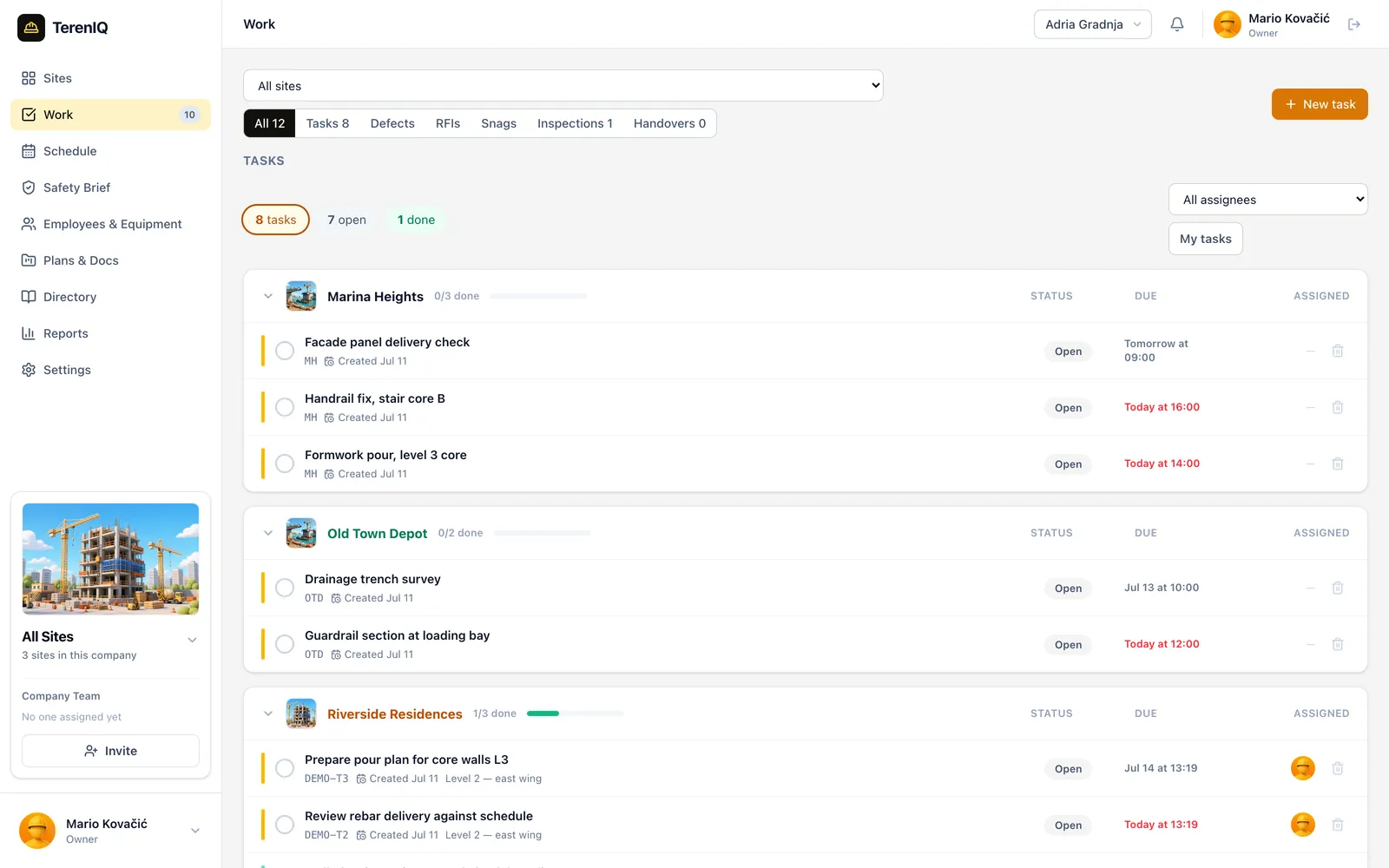Mark Prepare pour plan for core walls done
This screenshot has height=868, width=1389.
click(x=285, y=768)
